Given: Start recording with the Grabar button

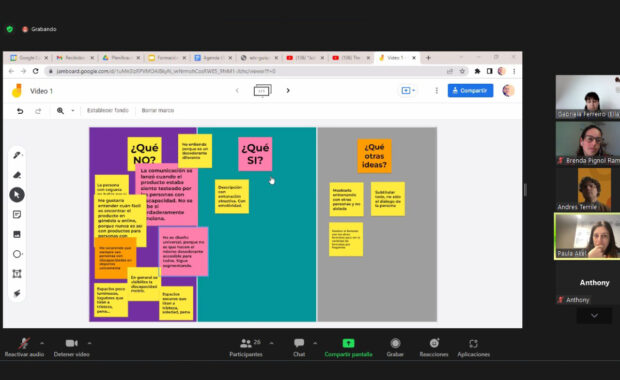Looking at the screenshot, I should click(x=395, y=347).
